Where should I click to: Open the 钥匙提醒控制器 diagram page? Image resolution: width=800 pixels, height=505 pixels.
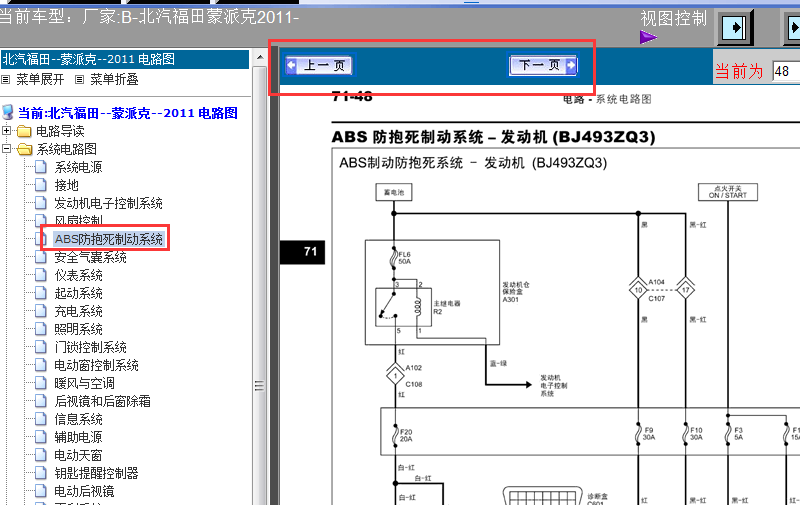[96, 473]
